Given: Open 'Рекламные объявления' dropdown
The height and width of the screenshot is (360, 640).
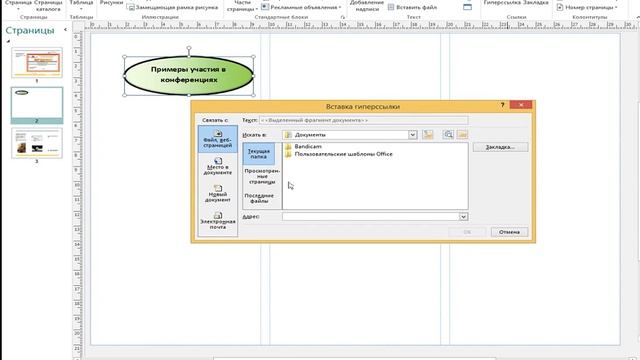Looking at the screenshot, I should pos(301,7).
